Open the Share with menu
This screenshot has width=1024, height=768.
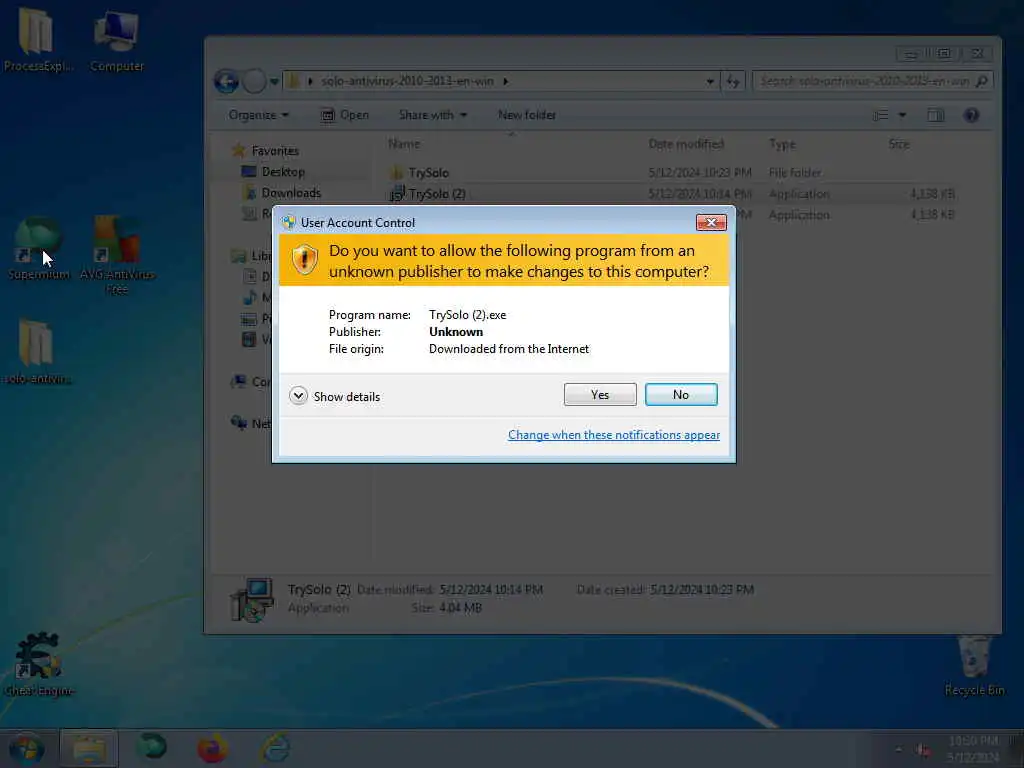(433, 115)
